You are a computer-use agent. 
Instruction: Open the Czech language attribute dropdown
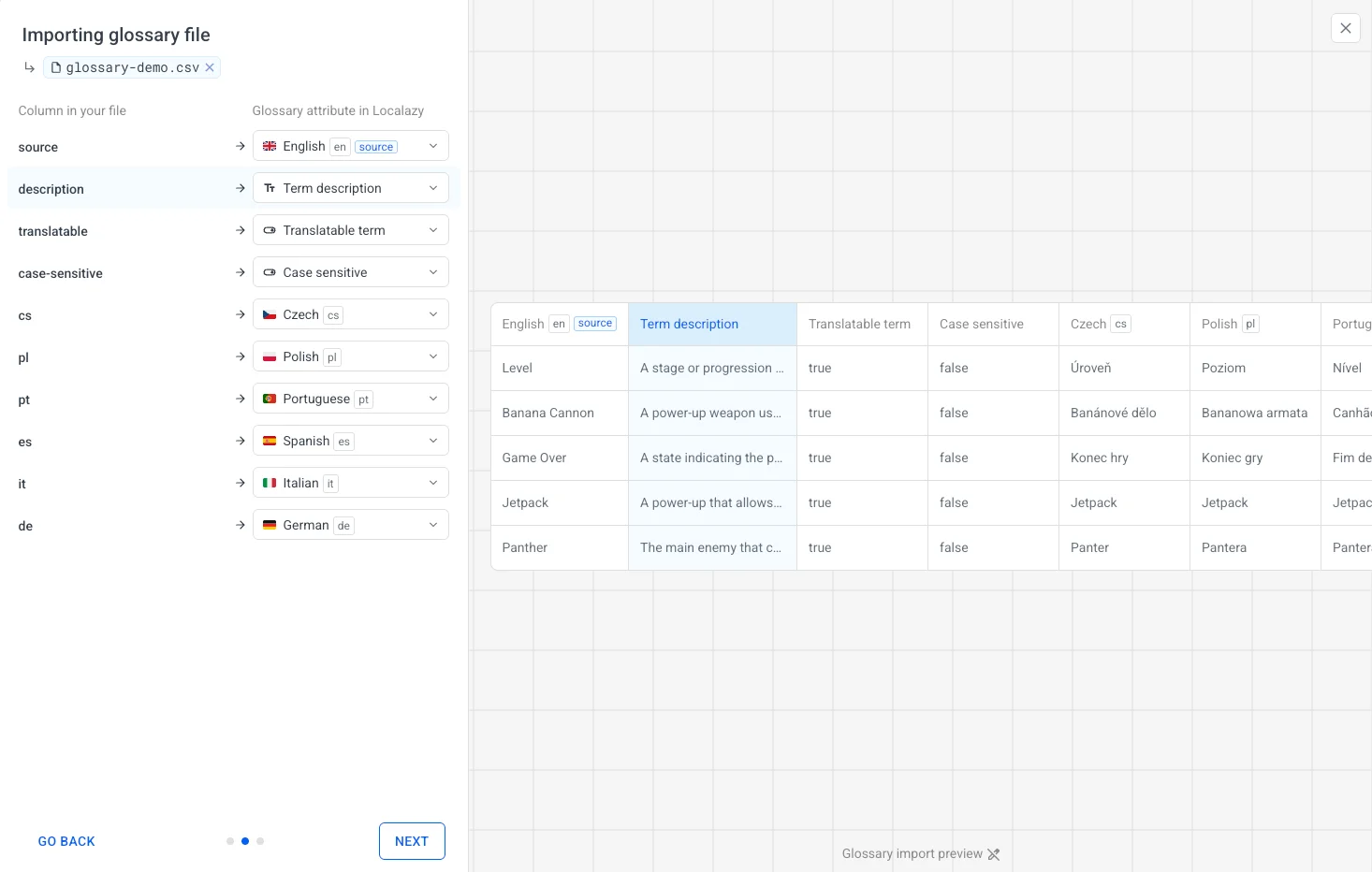351,314
